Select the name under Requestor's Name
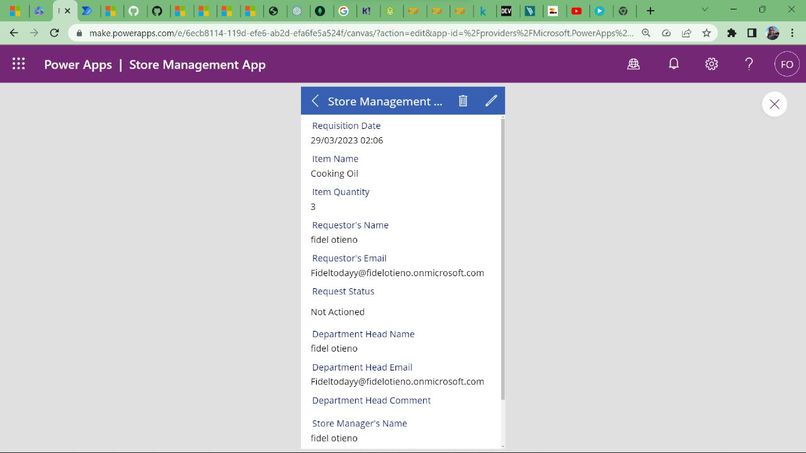This screenshot has width=806, height=453. (334, 240)
